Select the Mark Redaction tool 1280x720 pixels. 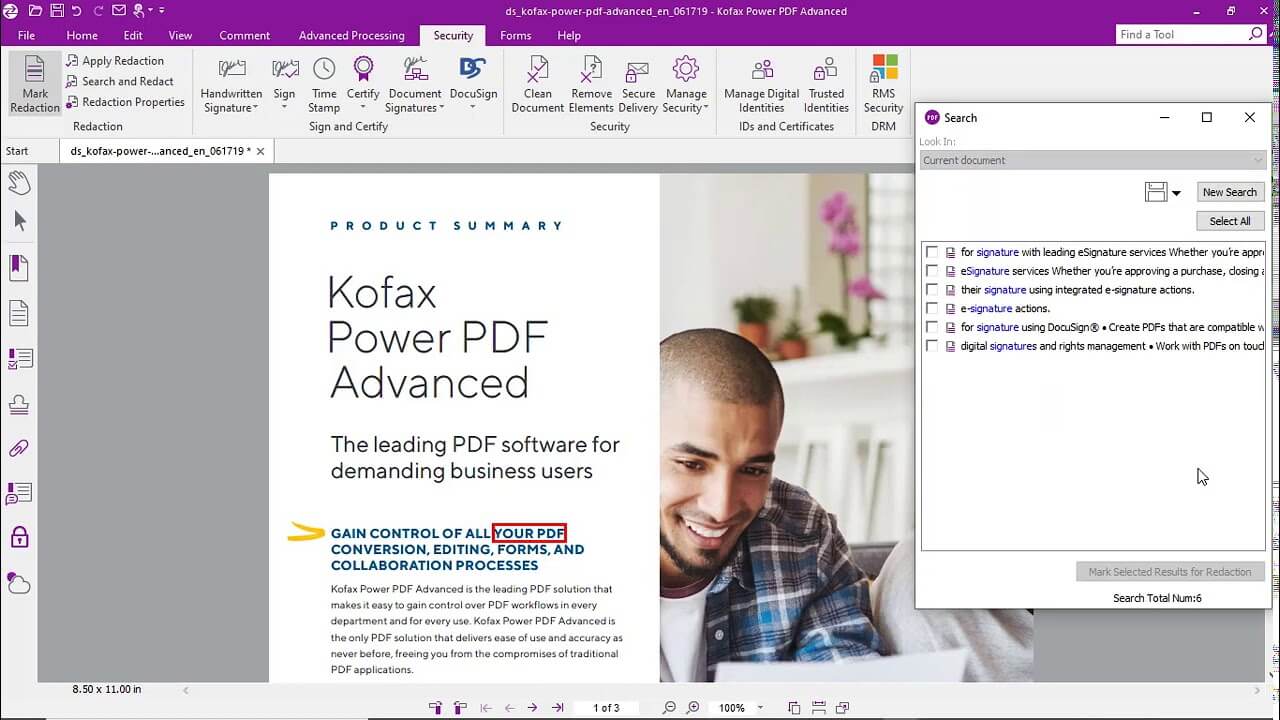point(34,80)
